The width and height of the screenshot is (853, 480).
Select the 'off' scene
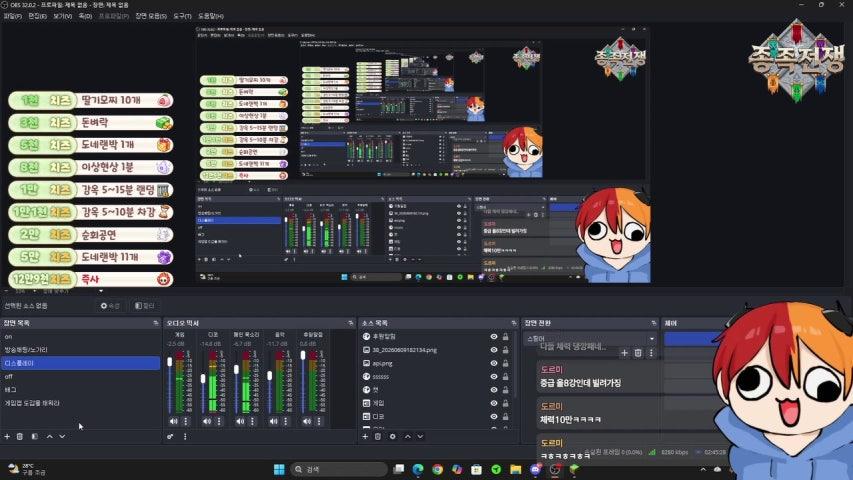pyautogui.click(x=81, y=377)
